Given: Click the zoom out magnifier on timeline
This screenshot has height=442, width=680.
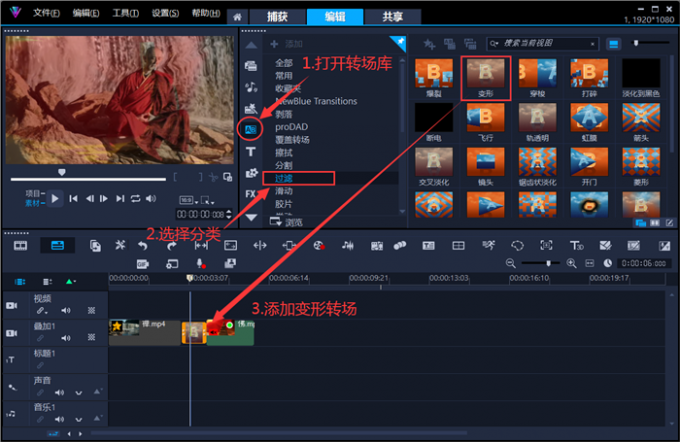Looking at the screenshot, I should (x=511, y=263).
